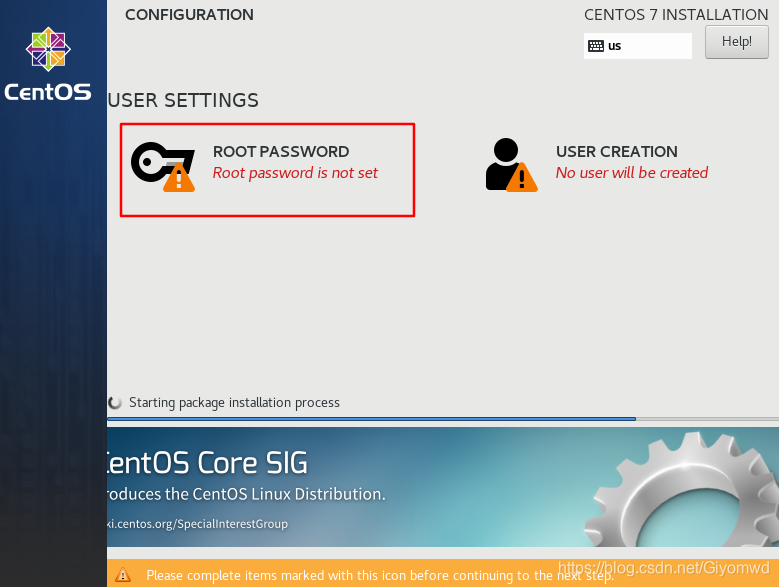779x587 pixels.
Task: Click the gear graphic in banner
Action: pyautogui.click(x=682, y=490)
